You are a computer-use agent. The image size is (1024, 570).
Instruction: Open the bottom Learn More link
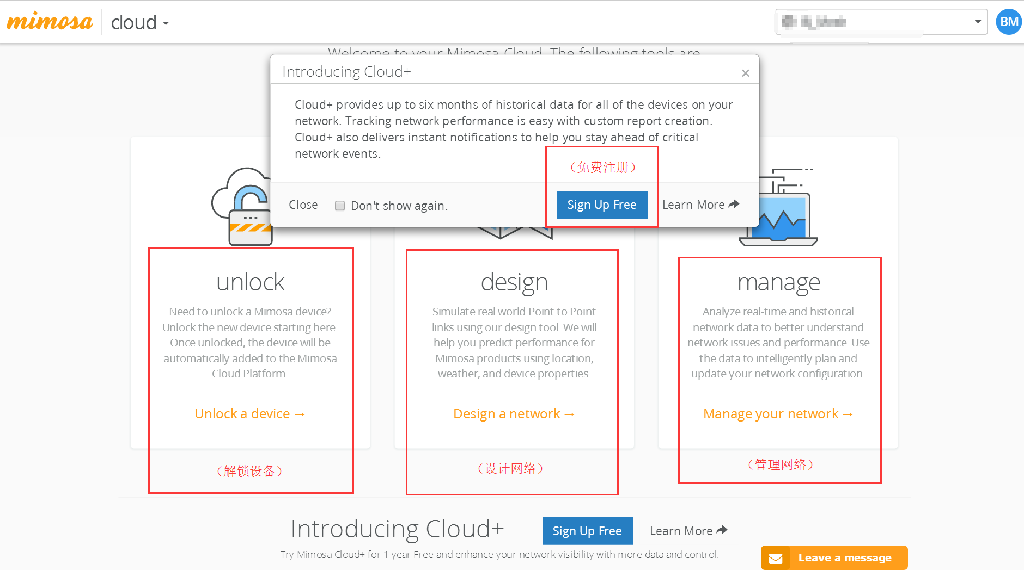[688, 531]
